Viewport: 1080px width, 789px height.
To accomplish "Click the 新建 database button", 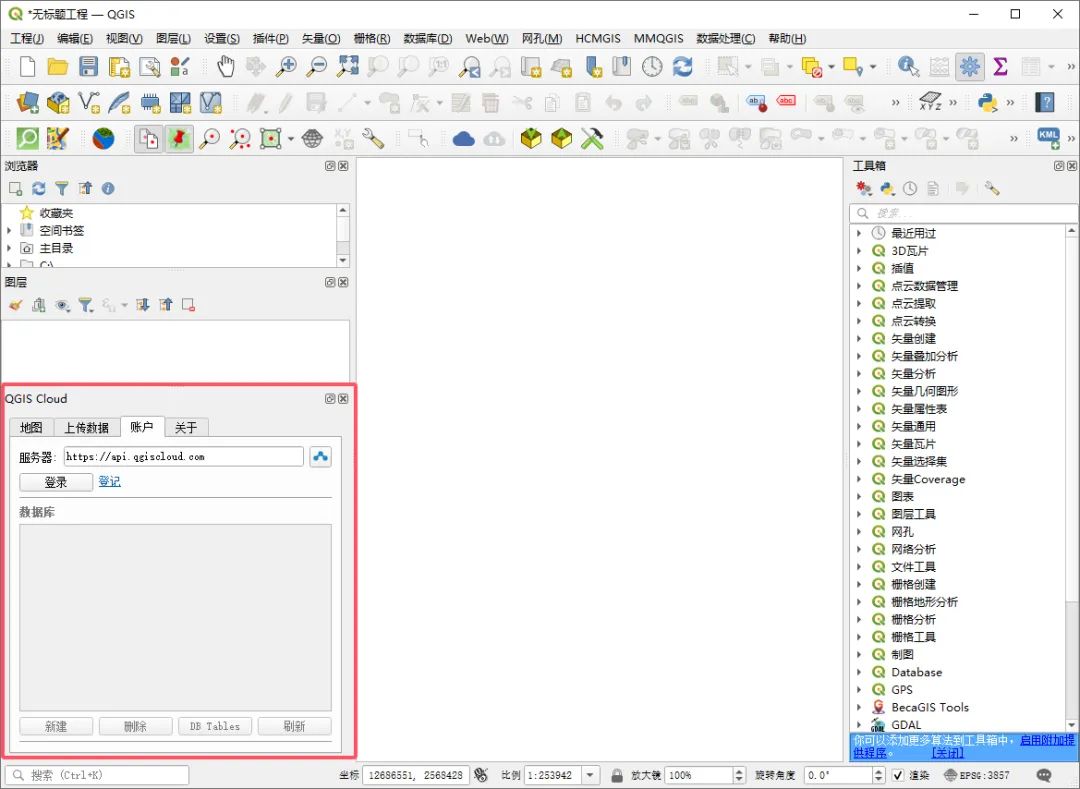I will [56, 726].
